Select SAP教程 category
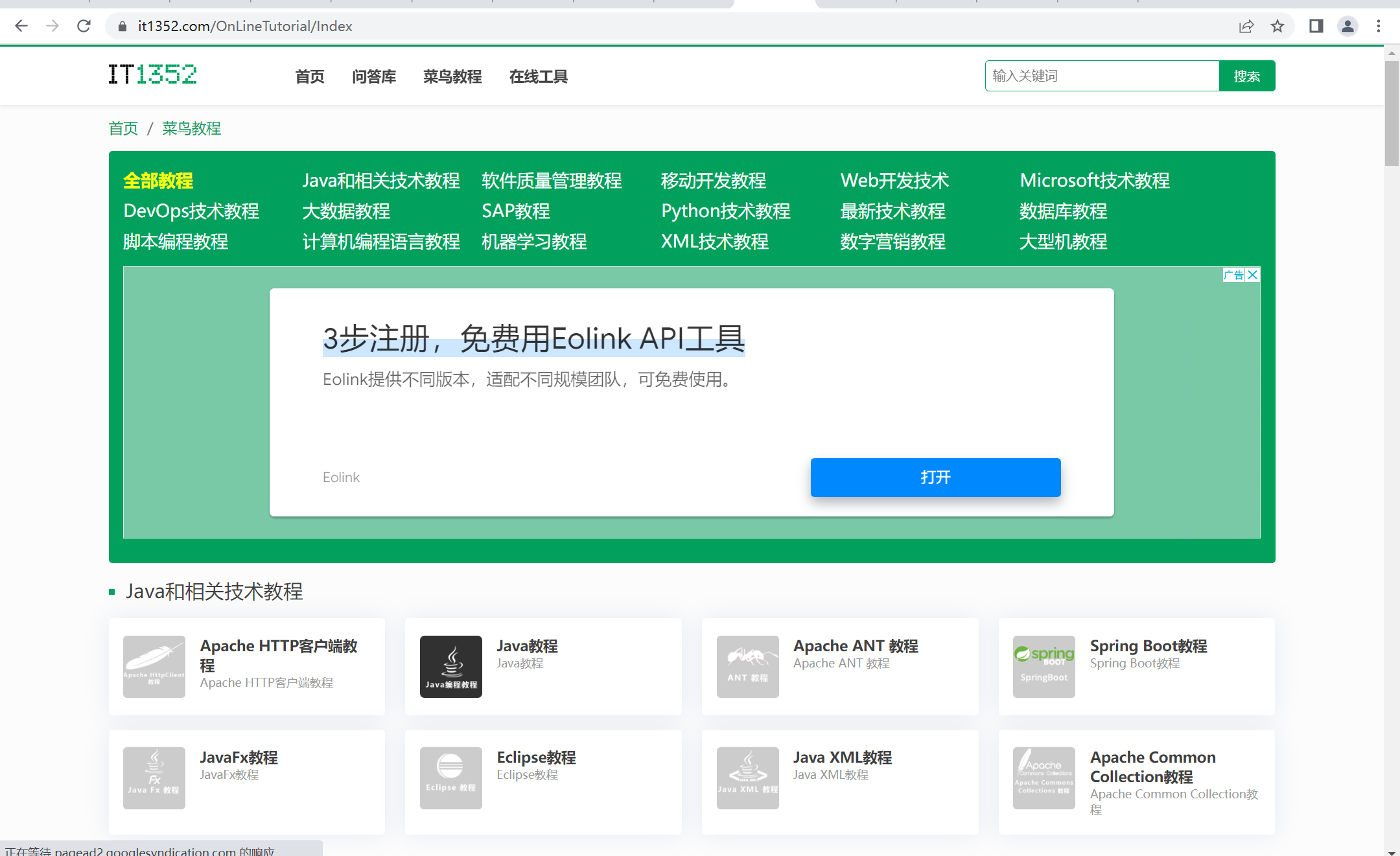Viewport: 1400px width, 856px height. coord(516,211)
